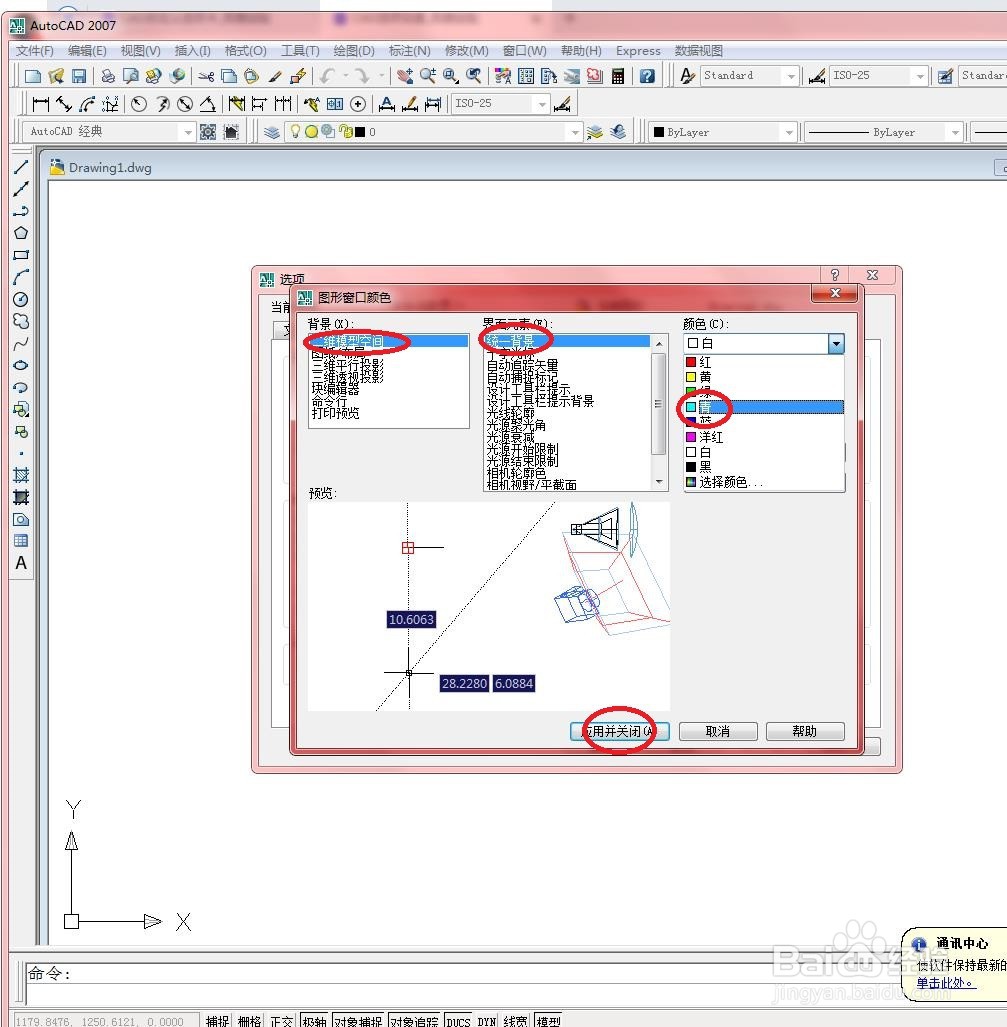Open Help with the question mark toolbar icon
This screenshot has height=1027, width=1007.
pyautogui.click(x=647, y=76)
